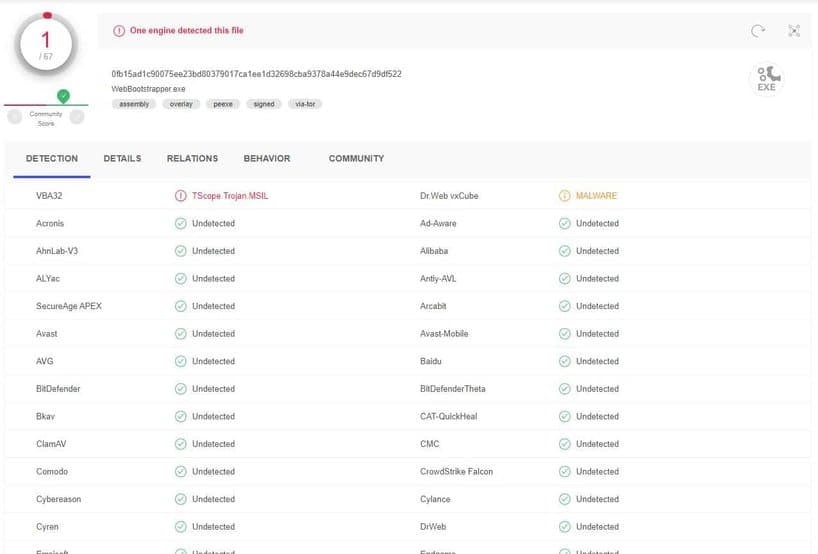818x554 pixels.
Task: Click the EXE file type icon
Action: pyautogui.click(x=766, y=79)
